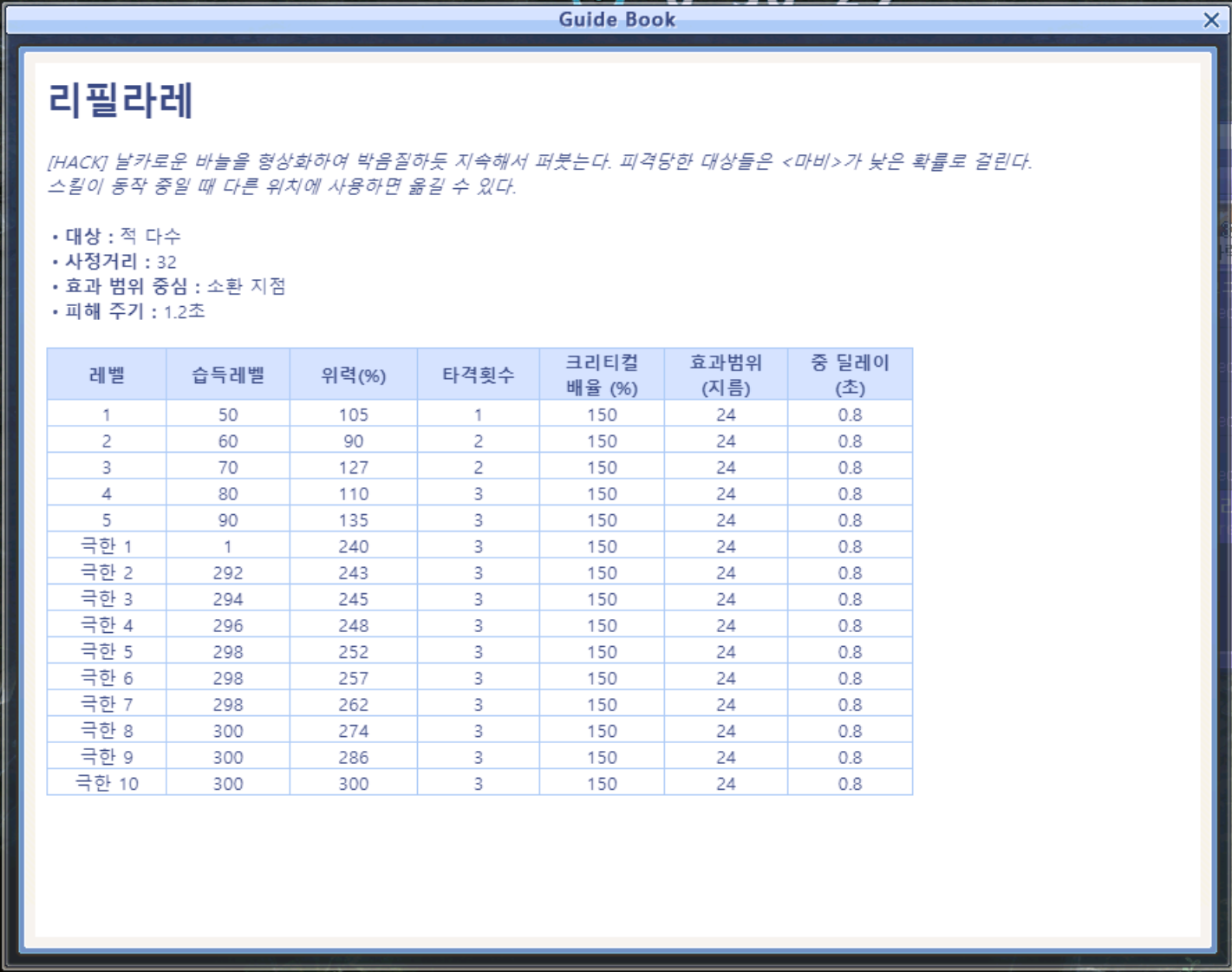This screenshot has height=972, width=1232.
Task: Click power value 248 in 극한 4 row
Action: point(354,626)
